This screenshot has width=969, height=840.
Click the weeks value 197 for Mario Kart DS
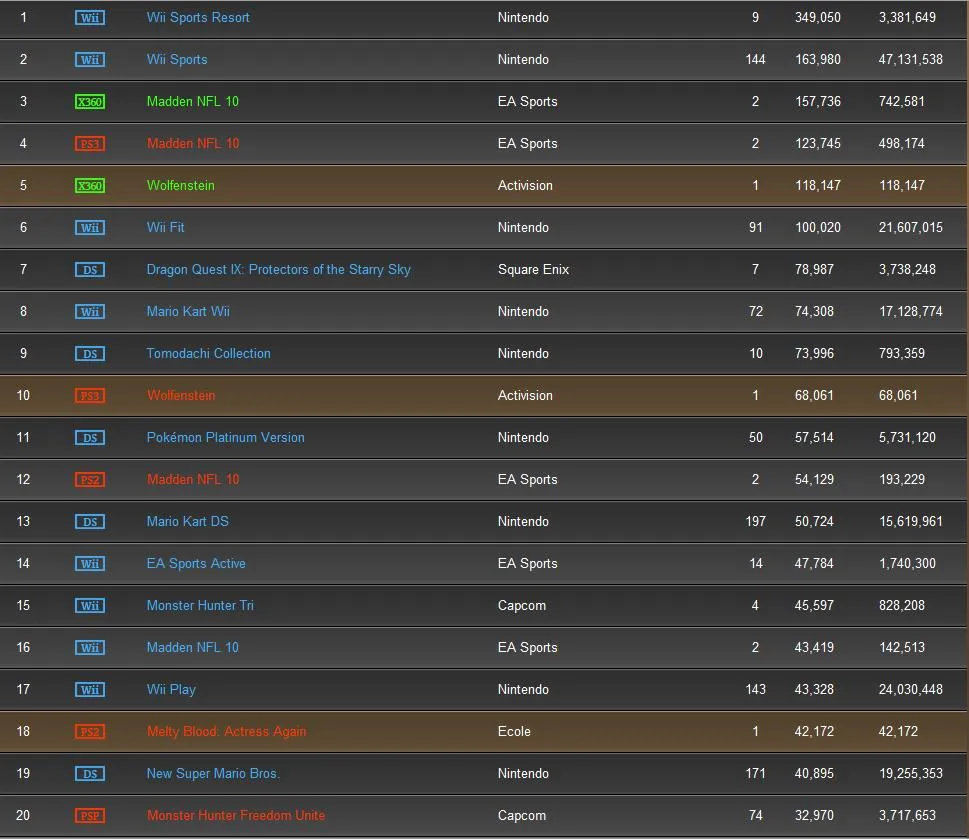[x=755, y=522]
